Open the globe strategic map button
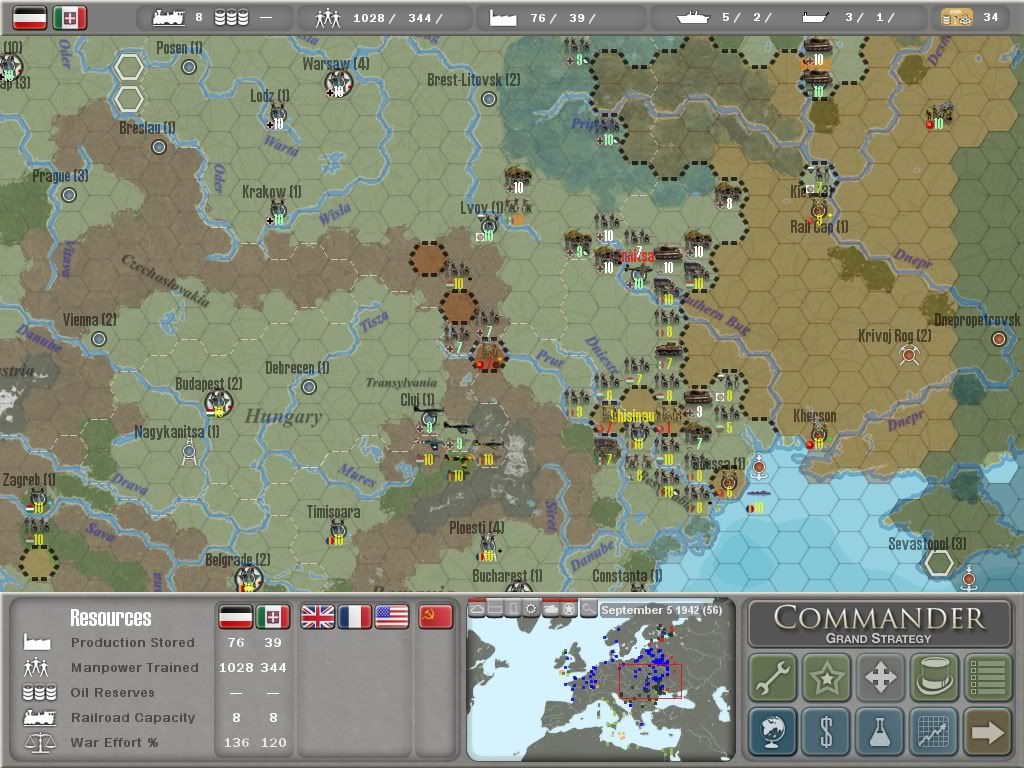 773,731
